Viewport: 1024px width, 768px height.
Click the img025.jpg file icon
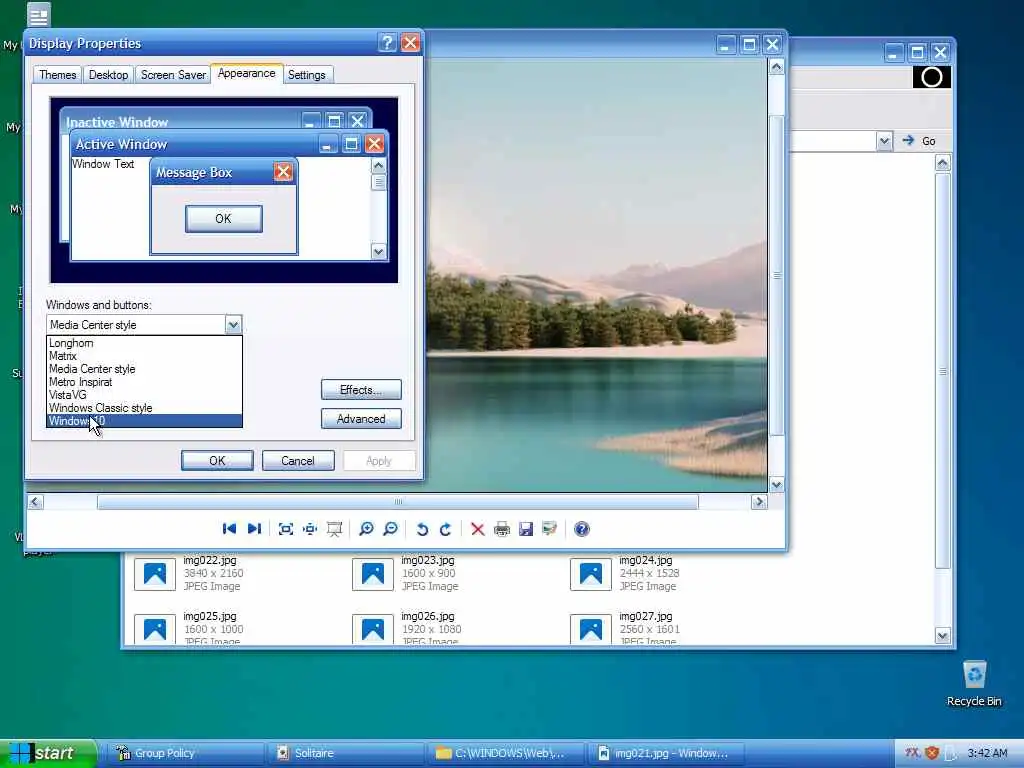click(x=155, y=630)
